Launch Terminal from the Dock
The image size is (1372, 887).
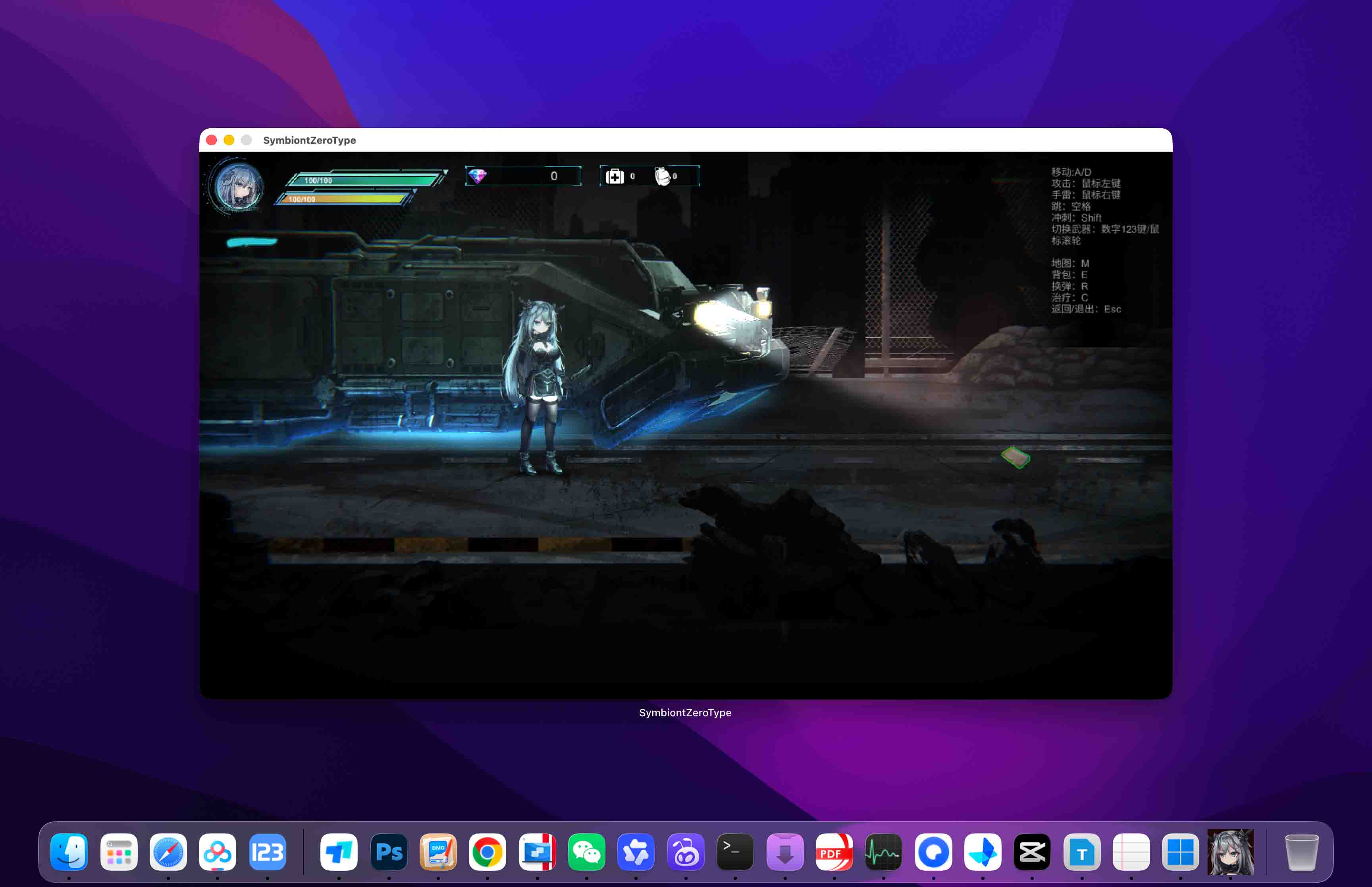[x=735, y=852]
